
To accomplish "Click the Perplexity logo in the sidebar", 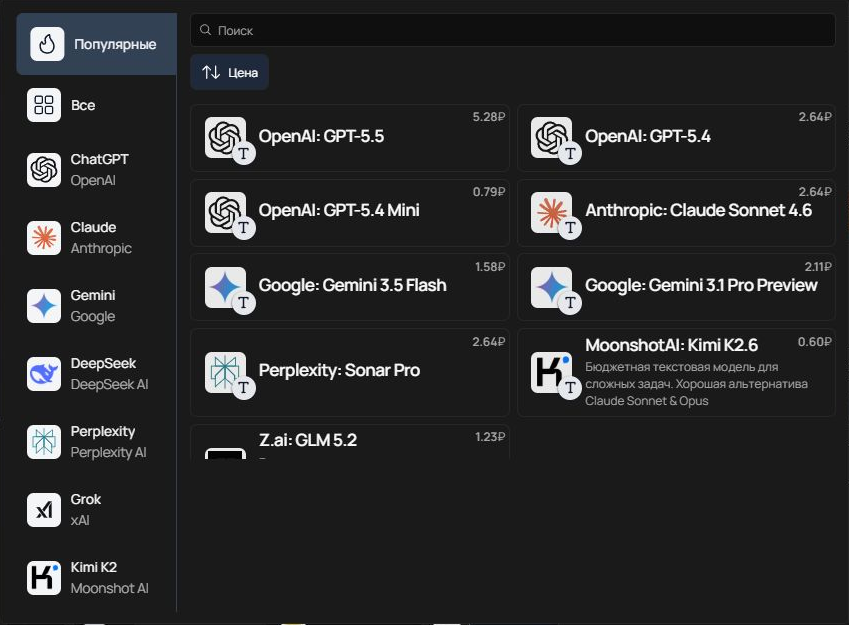I will pyautogui.click(x=44, y=442).
